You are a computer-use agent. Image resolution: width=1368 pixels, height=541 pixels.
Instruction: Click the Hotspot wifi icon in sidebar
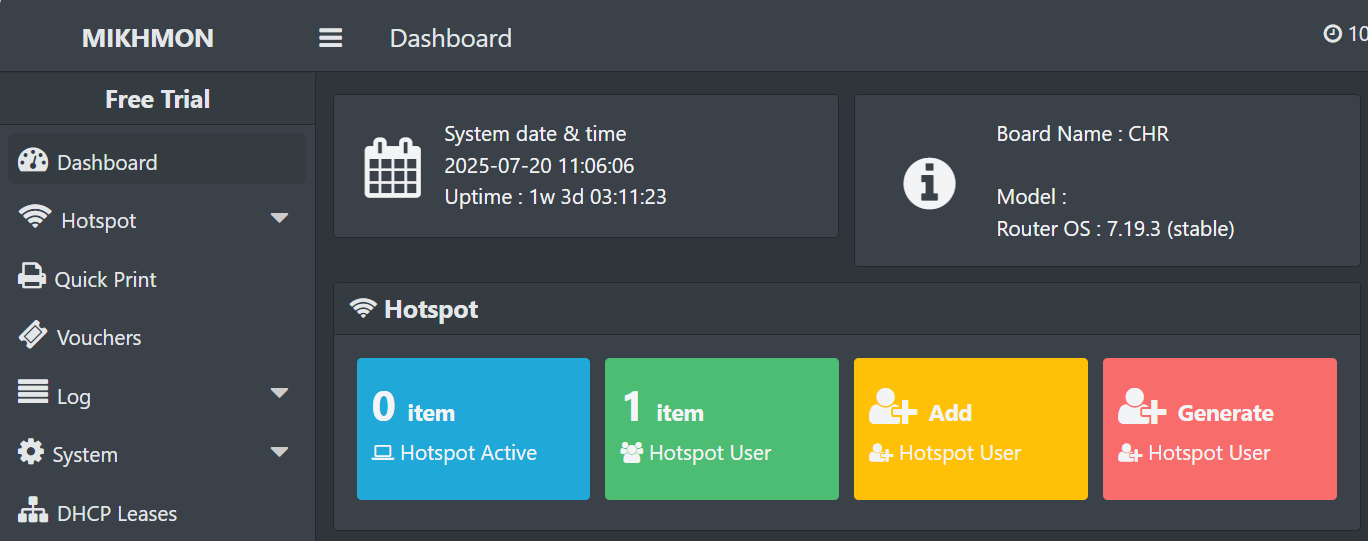tap(35, 217)
